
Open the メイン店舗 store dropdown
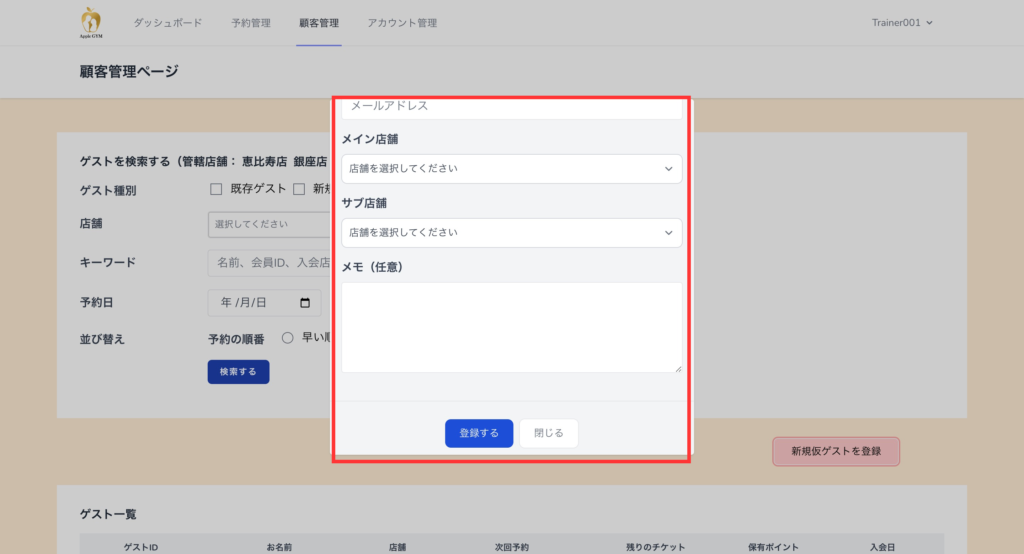[x=511, y=169]
